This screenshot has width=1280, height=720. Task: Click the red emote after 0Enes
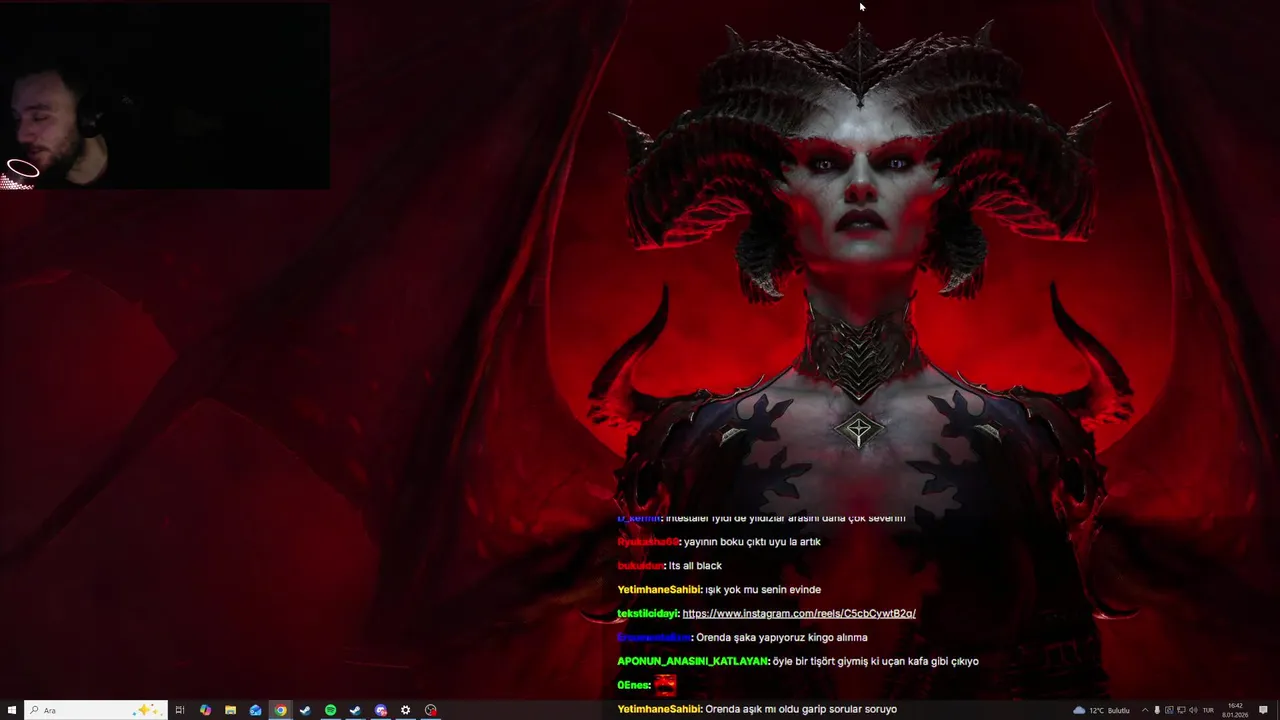pyautogui.click(x=665, y=685)
